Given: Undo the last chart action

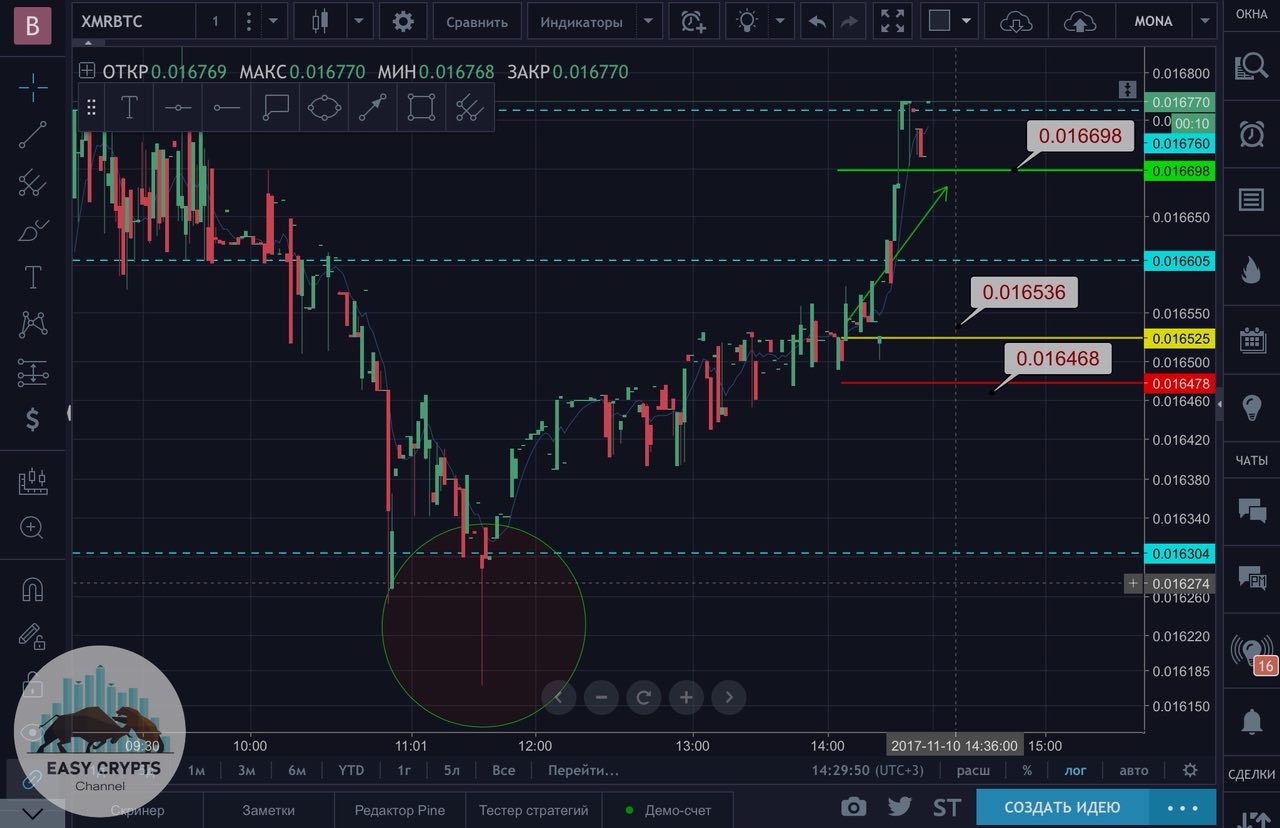Looking at the screenshot, I should point(817,21).
